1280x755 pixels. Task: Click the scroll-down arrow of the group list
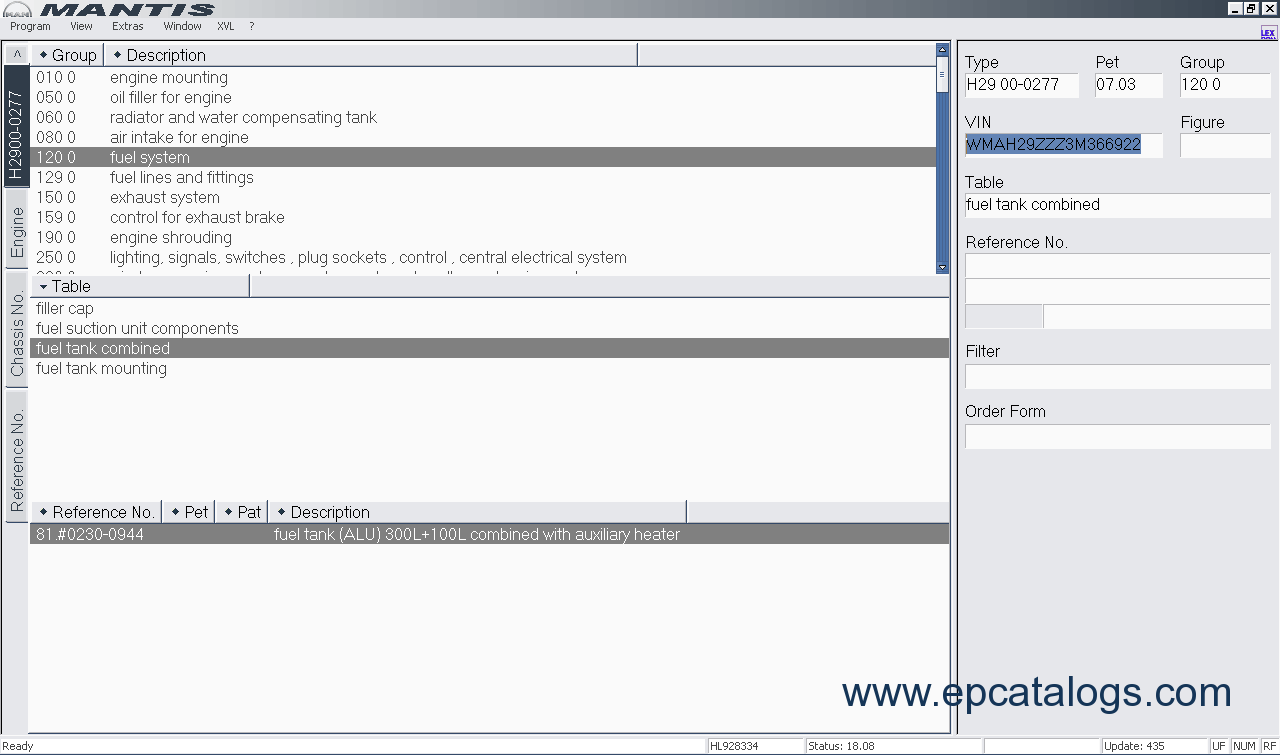(x=942, y=267)
